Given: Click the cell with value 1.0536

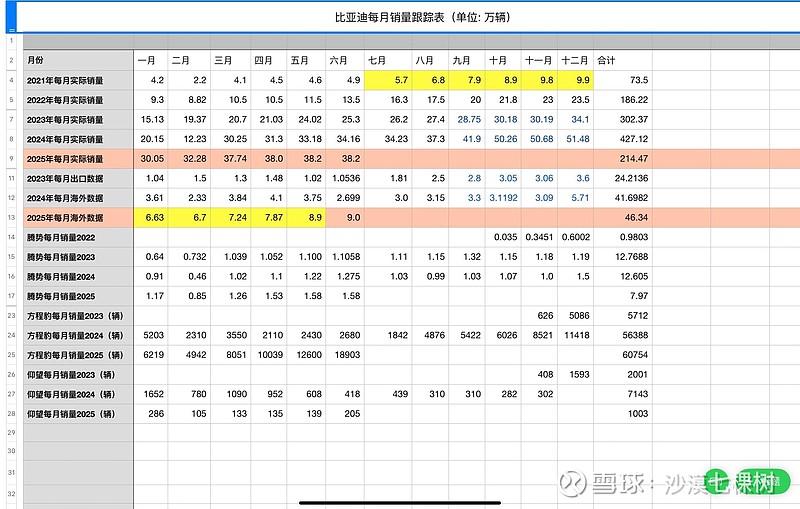Looking at the screenshot, I should coord(345,179).
